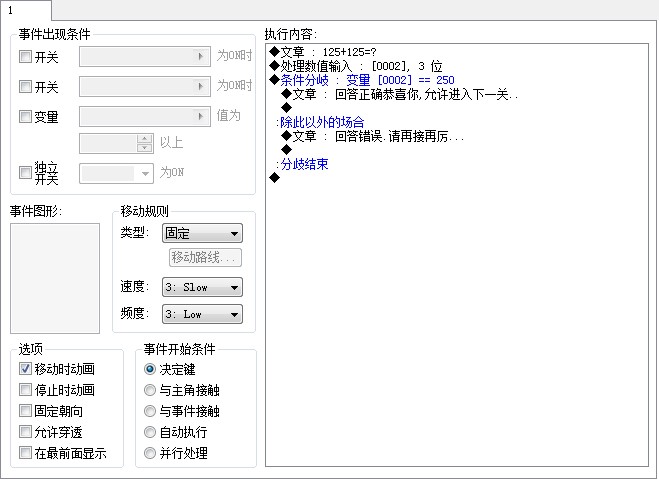Click the event graphic preview box
Image resolution: width=659 pixels, height=480 pixels.
[55, 278]
